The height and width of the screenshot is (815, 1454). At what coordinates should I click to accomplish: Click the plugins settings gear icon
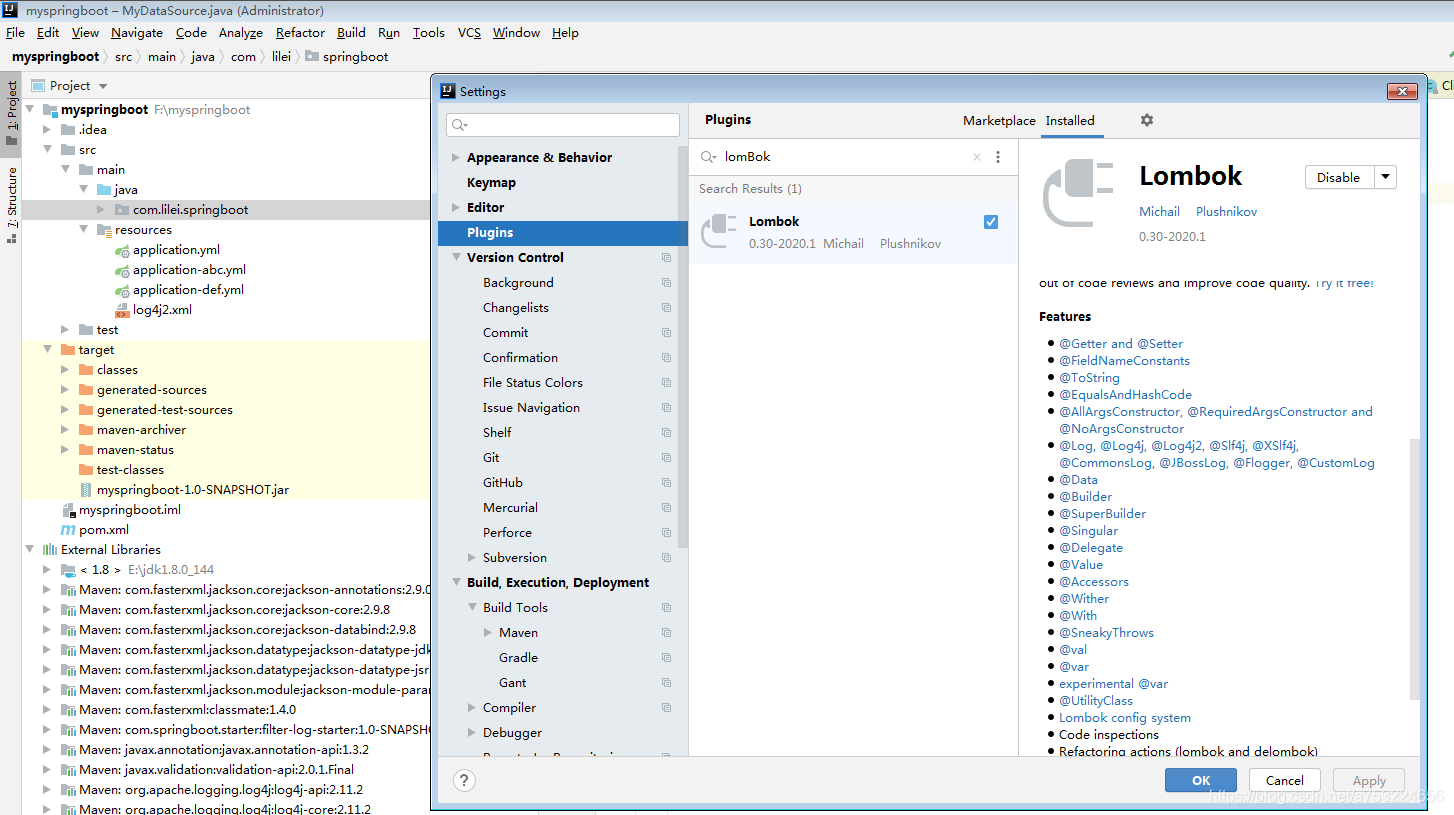(x=1147, y=120)
